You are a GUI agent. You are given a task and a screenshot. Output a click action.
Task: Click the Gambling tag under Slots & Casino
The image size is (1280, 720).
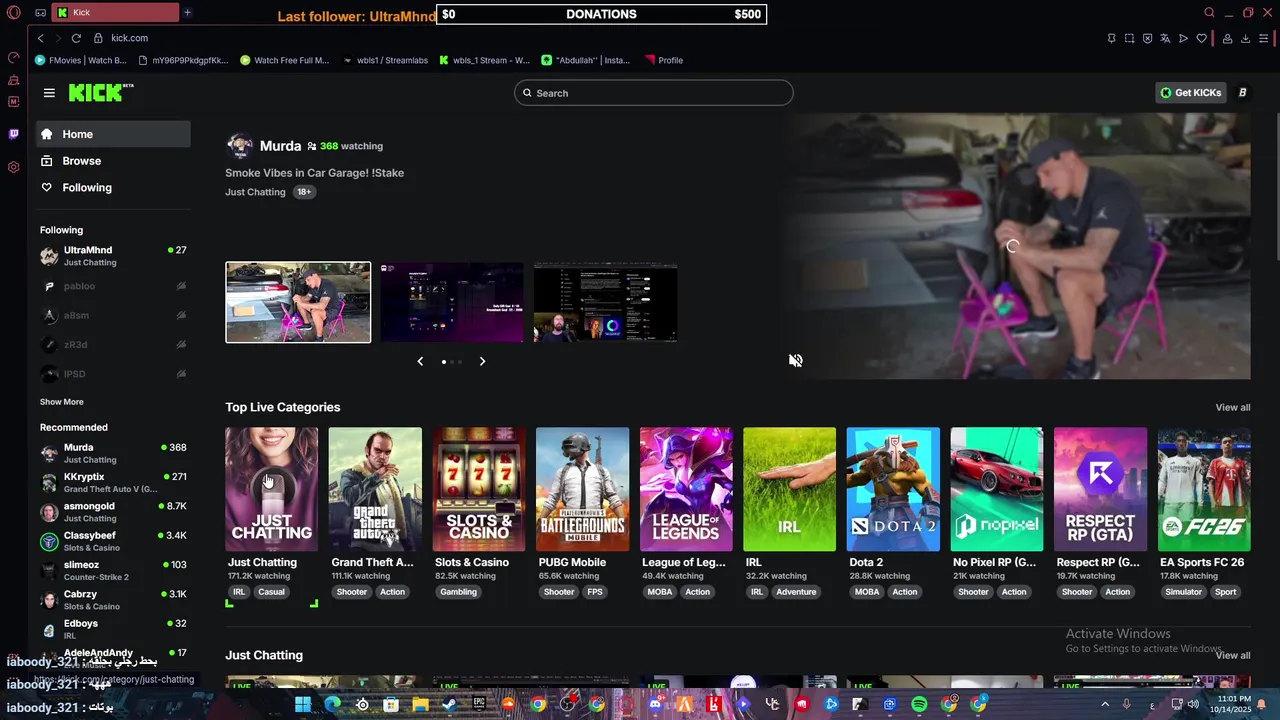459,592
